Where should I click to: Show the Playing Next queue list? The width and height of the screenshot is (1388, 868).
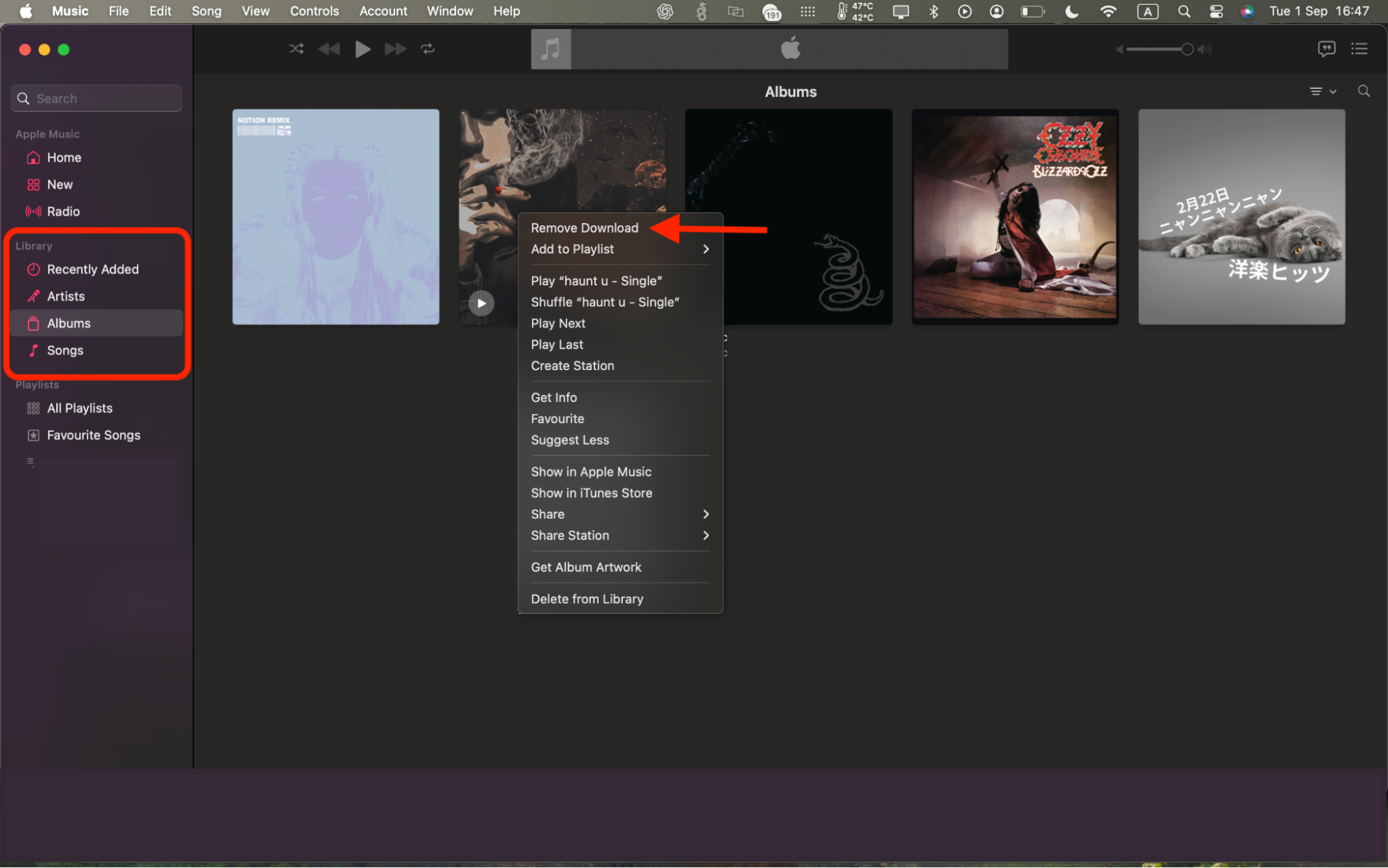tap(1359, 49)
